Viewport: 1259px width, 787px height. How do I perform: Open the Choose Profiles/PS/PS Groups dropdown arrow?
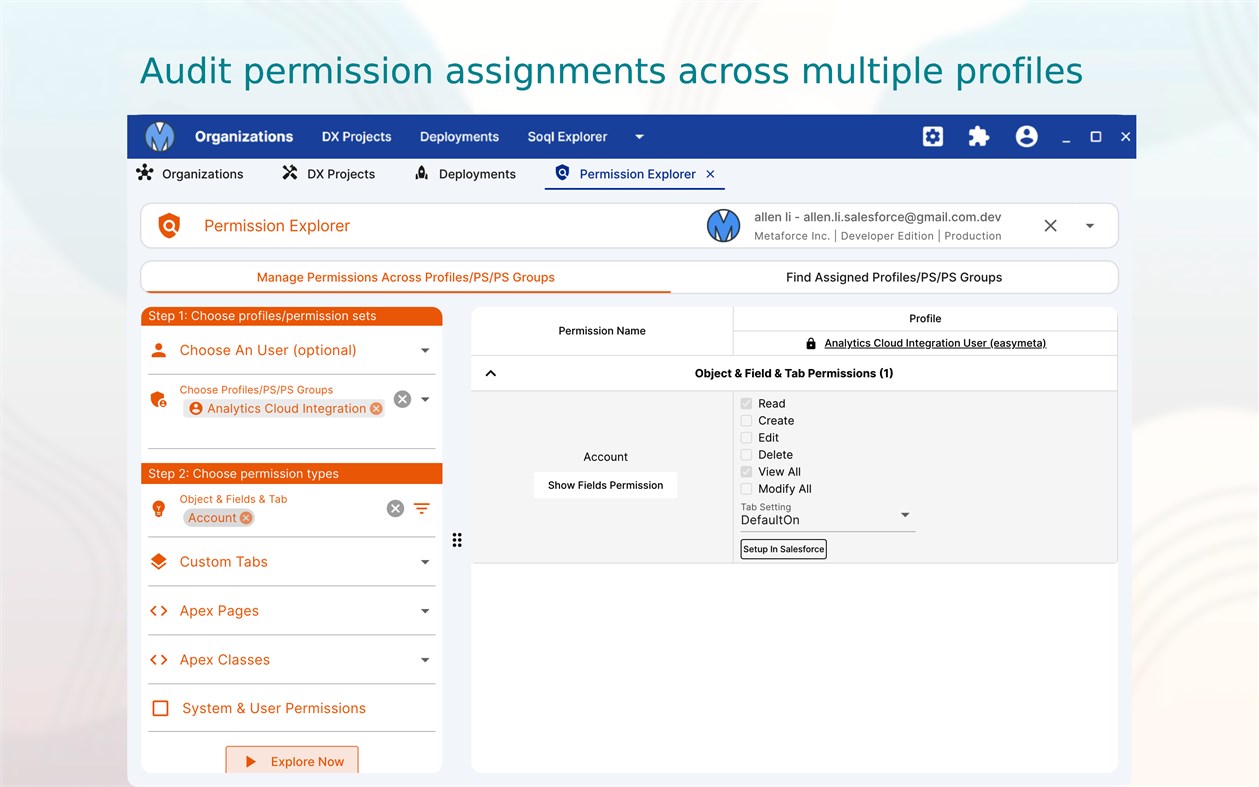tap(425, 399)
